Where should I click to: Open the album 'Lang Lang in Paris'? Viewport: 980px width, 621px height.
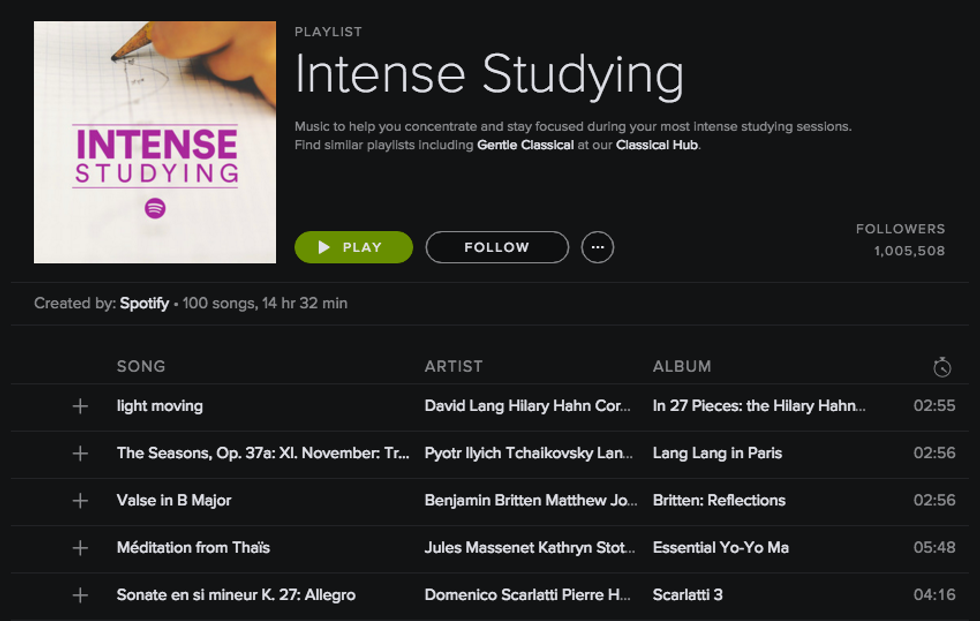coord(717,453)
